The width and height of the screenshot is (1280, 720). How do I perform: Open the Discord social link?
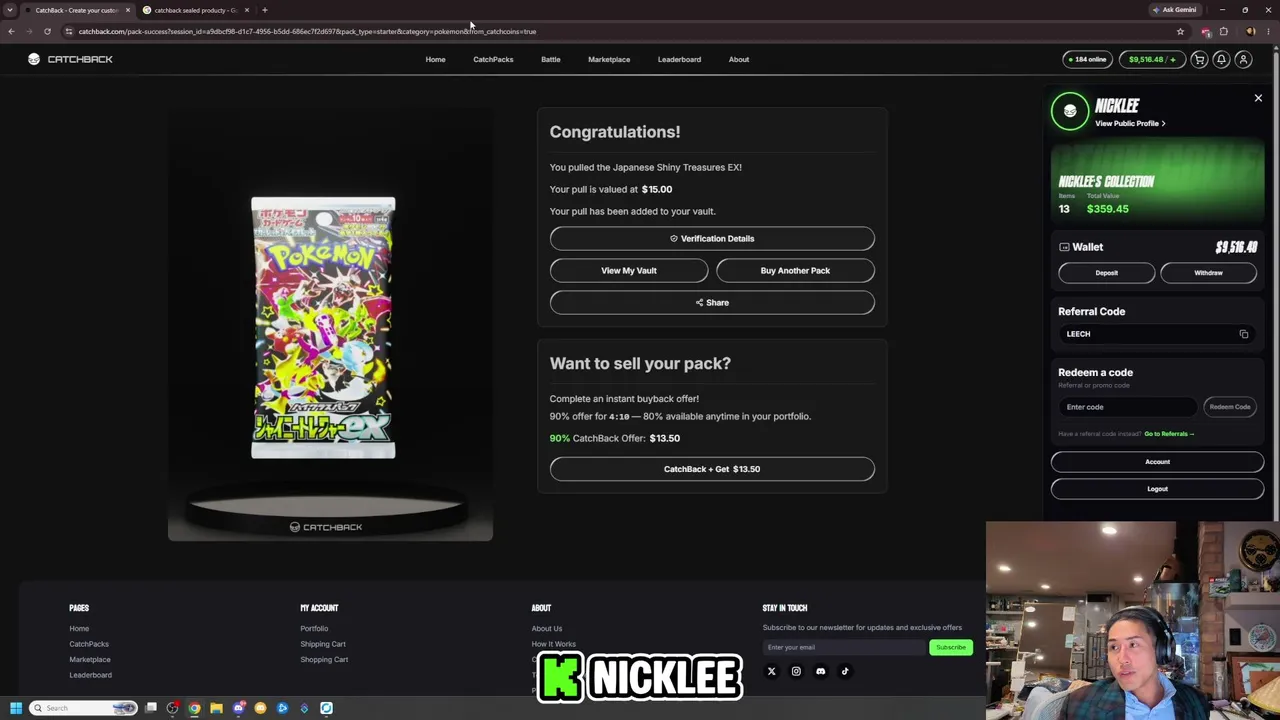tap(820, 671)
